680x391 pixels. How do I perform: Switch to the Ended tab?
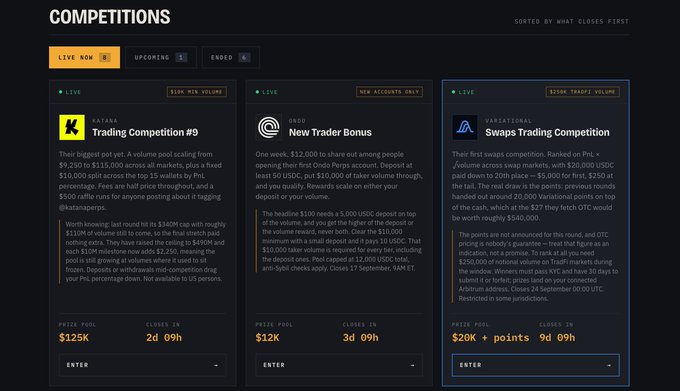231,57
